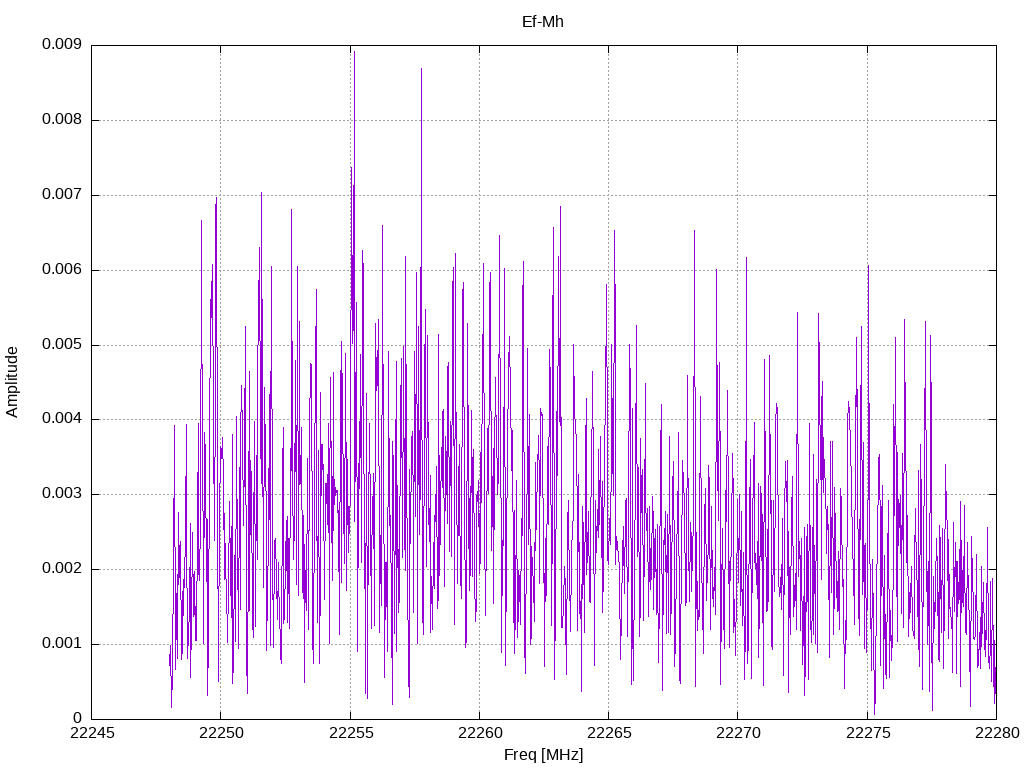Click the y-axis tick label 0.003

pos(62,494)
